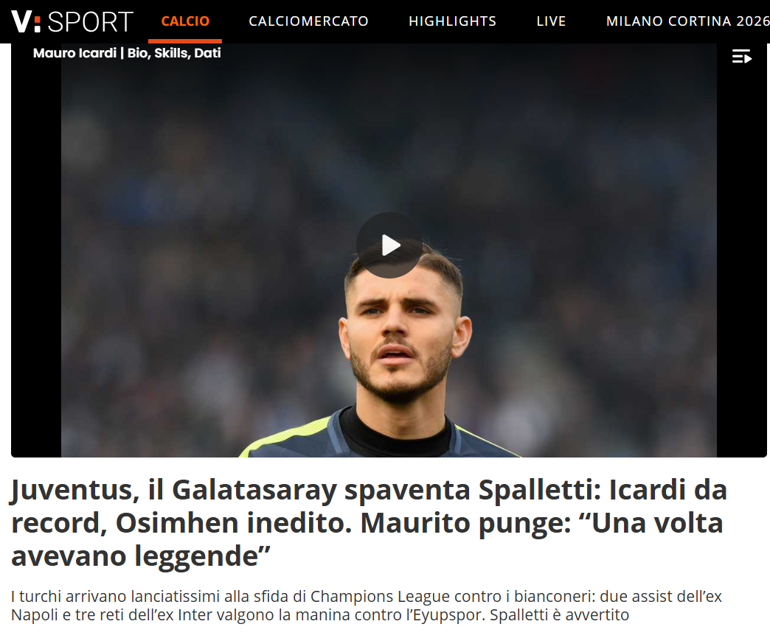Click the article summary about Champions League
Image resolution: width=770 pixels, height=638 pixels.
click(366, 606)
